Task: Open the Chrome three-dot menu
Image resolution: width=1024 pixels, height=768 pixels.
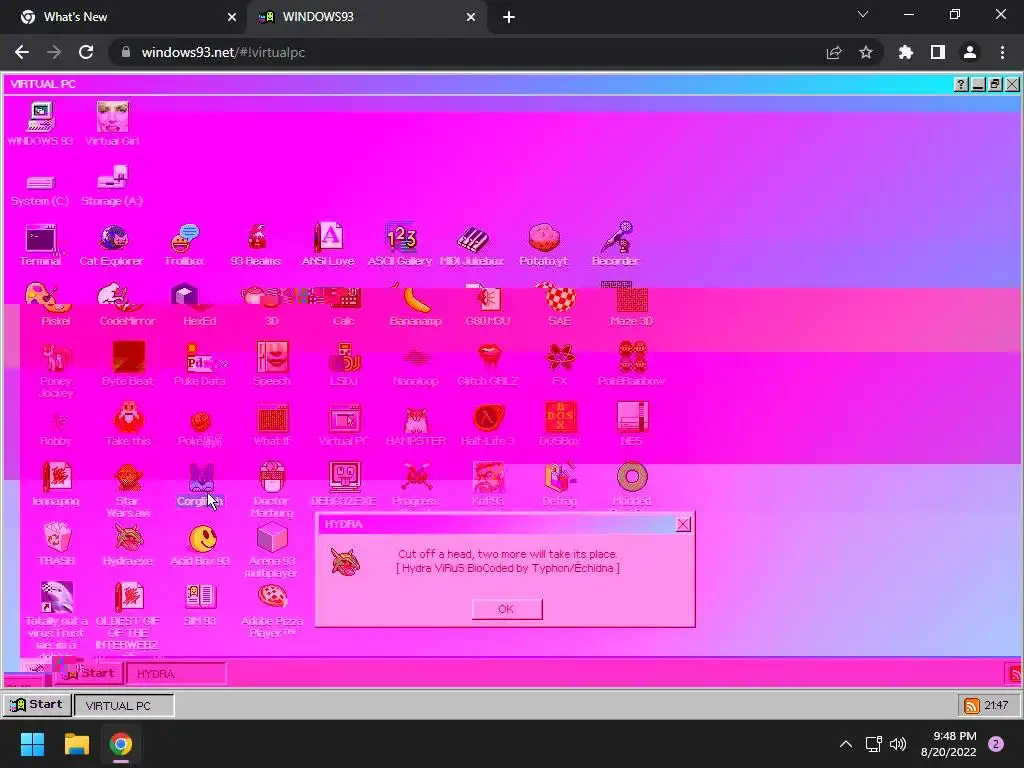Action: pos(1002,52)
